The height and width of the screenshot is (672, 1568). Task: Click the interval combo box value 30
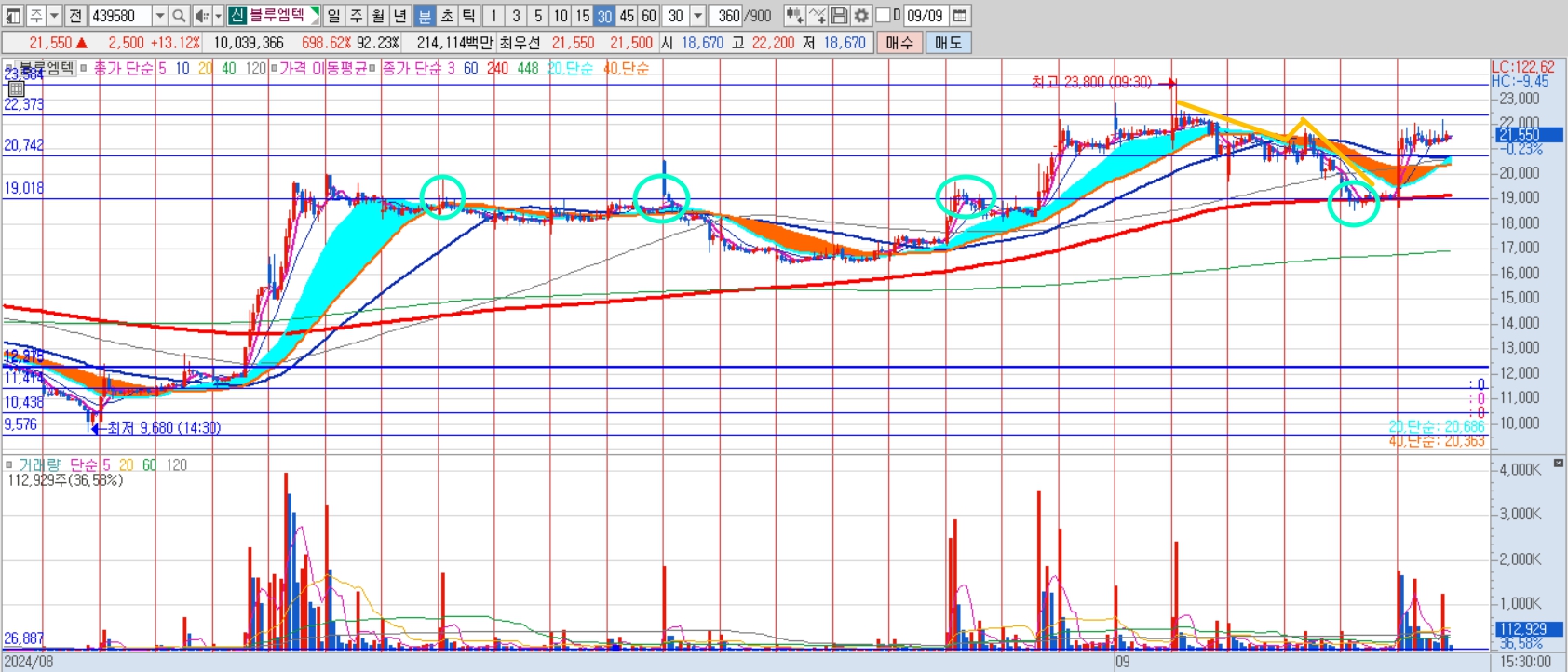pos(676,16)
